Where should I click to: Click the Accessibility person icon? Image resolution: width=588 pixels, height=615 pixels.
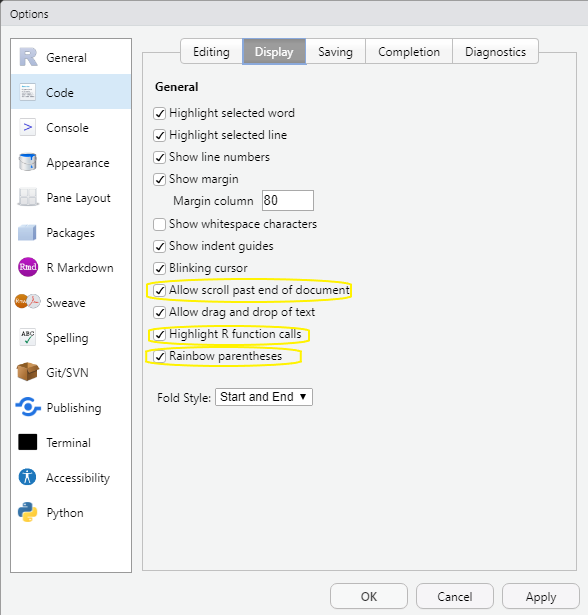click(27, 477)
